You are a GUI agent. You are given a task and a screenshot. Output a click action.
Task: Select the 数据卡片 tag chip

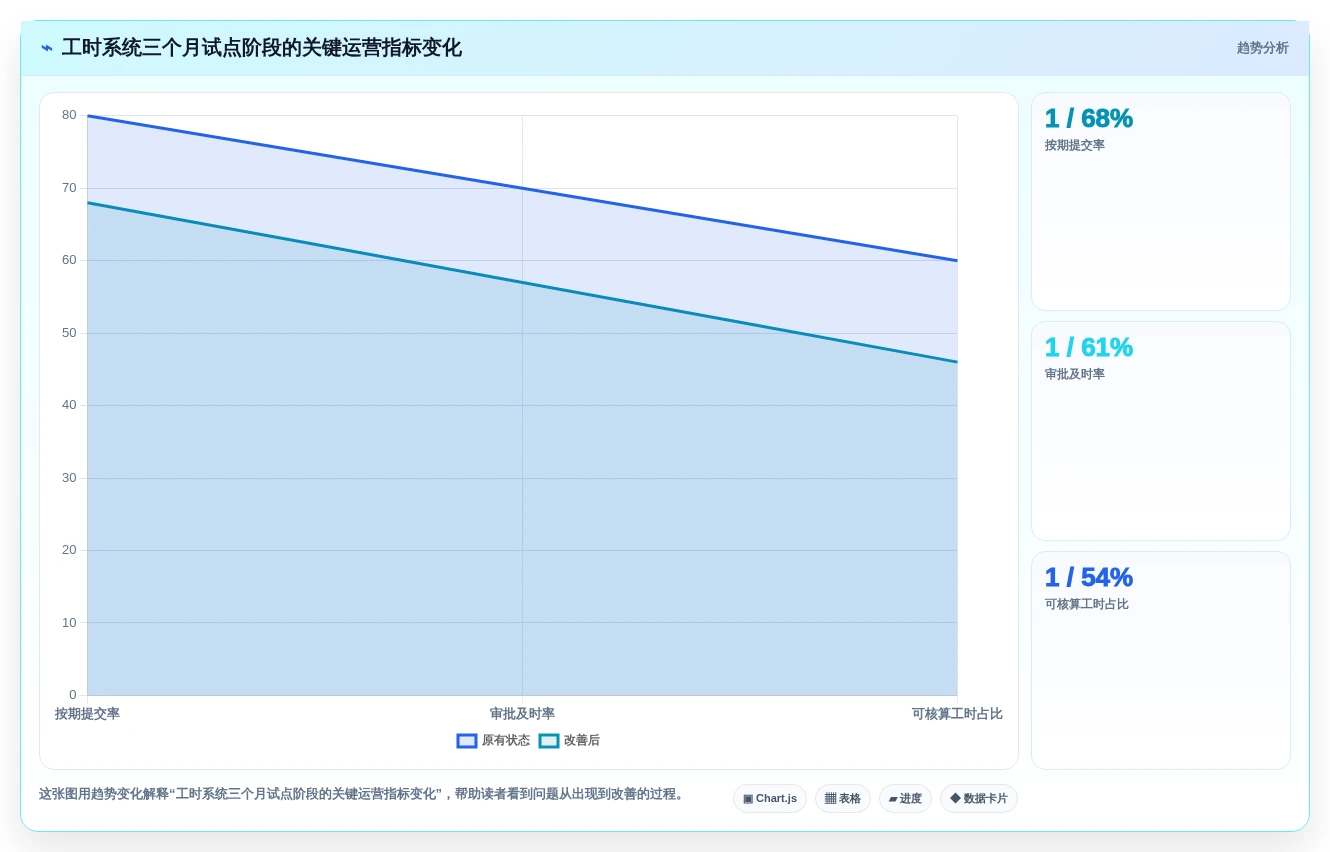979,798
